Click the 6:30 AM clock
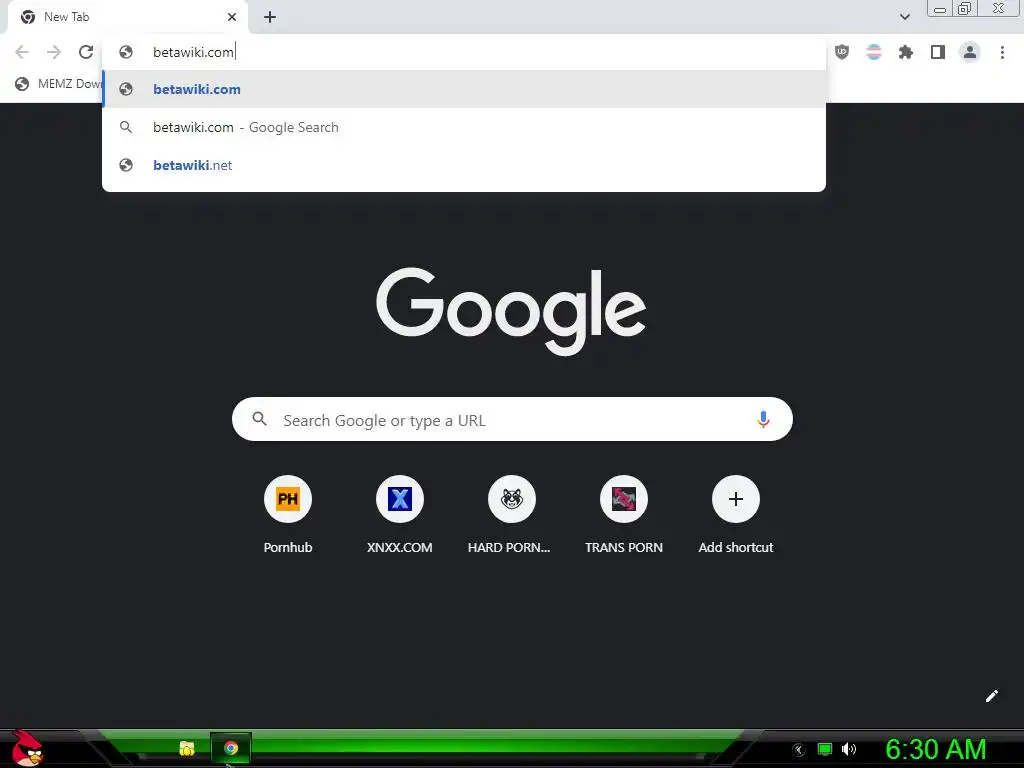Screen dimensions: 1024x768 [x=936, y=749]
